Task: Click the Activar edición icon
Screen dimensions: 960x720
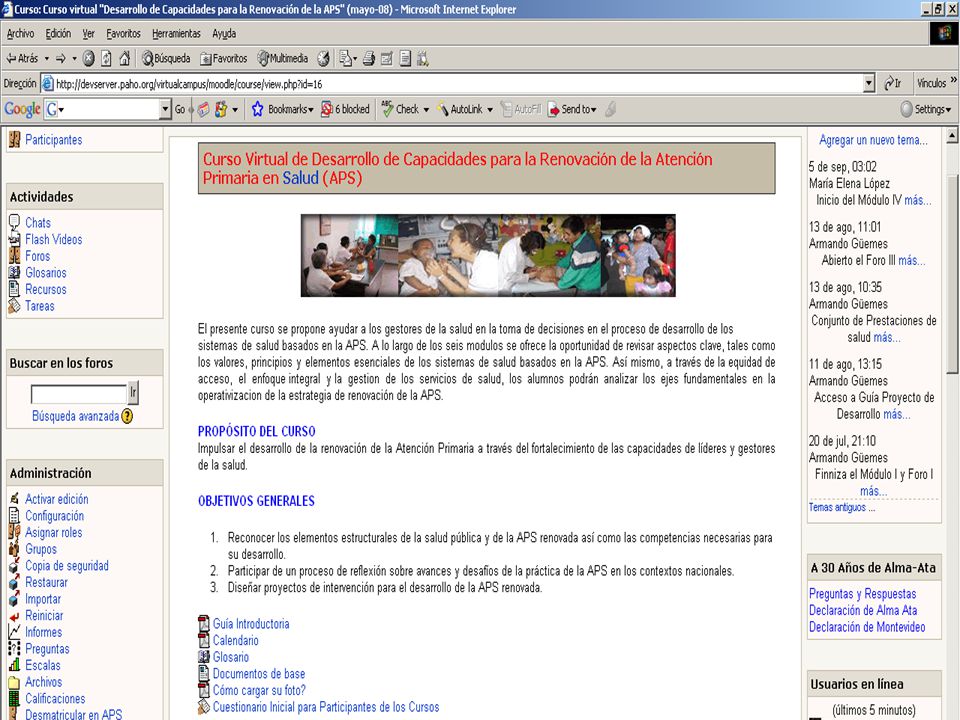Action: click(x=14, y=499)
